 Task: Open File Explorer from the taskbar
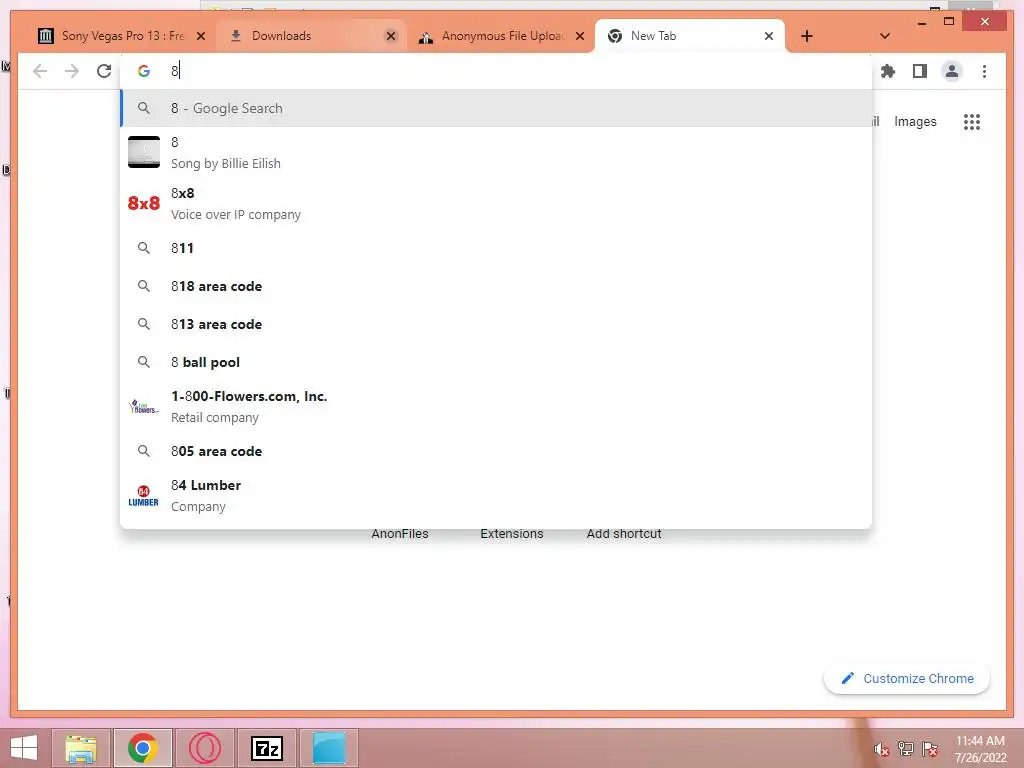[81, 748]
